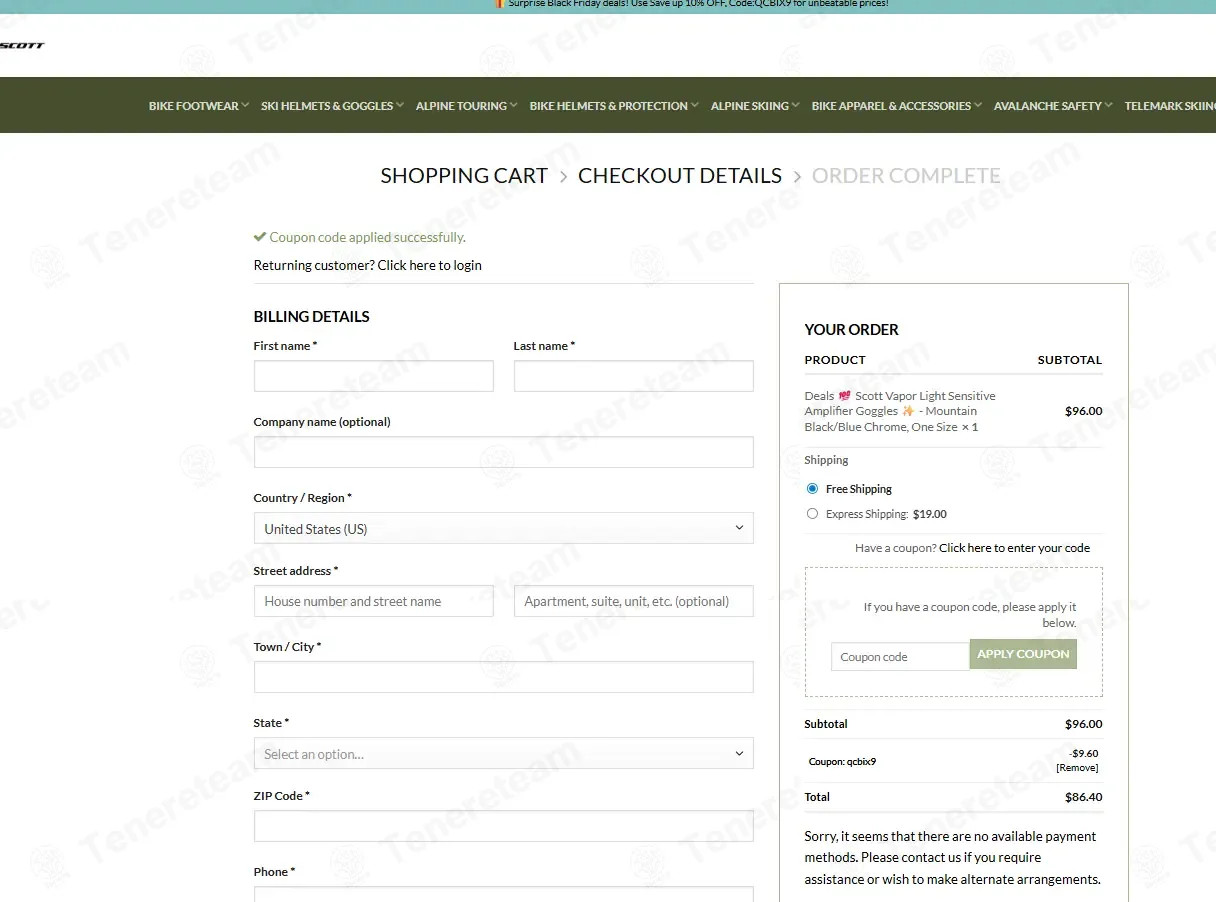Open Bike Apparel & Accessories menu
Viewport: 1216px width, 902px height.
[896, 106]
